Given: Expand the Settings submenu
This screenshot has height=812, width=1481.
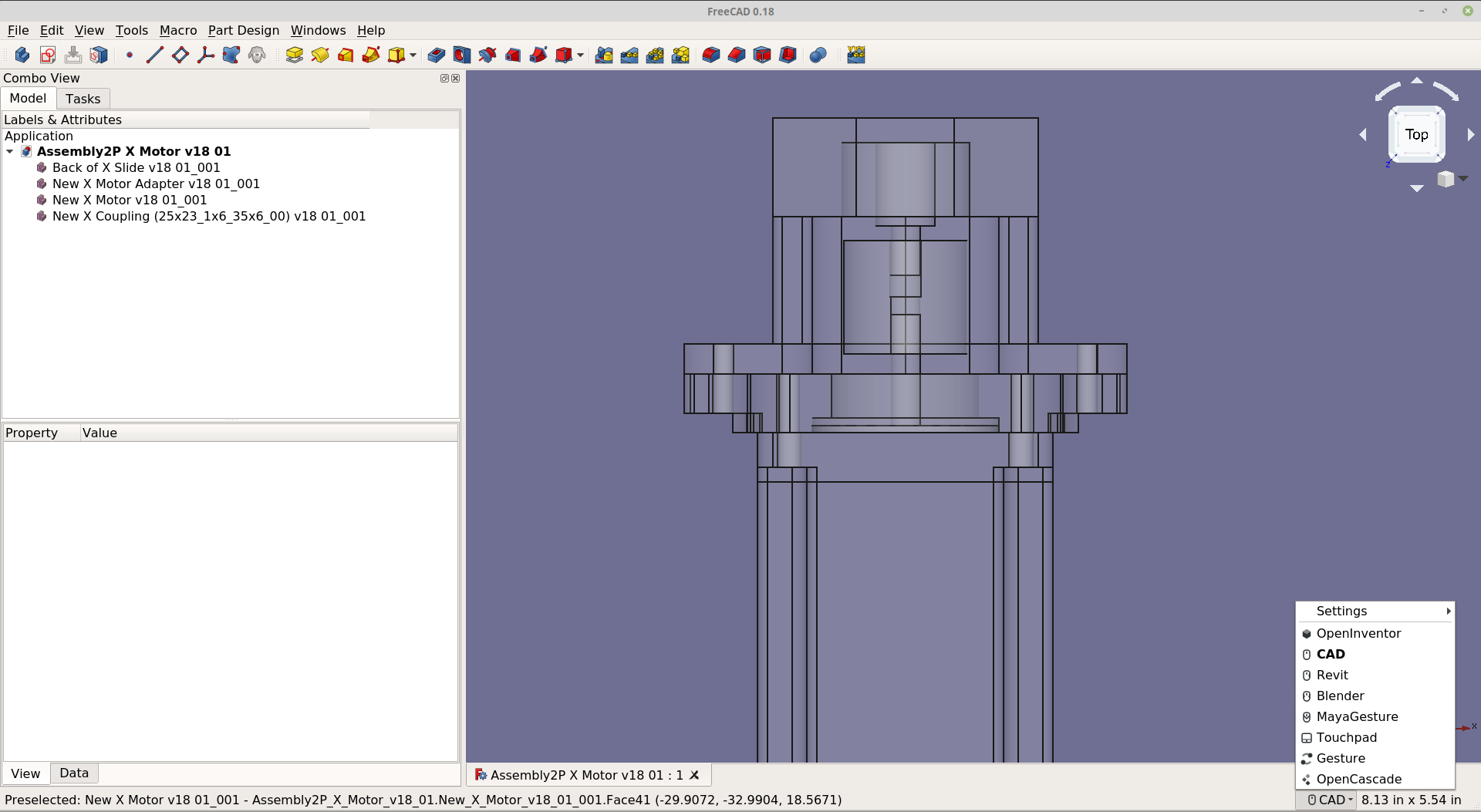Looking at the screenshot, I should click(x=1375, y=611).
